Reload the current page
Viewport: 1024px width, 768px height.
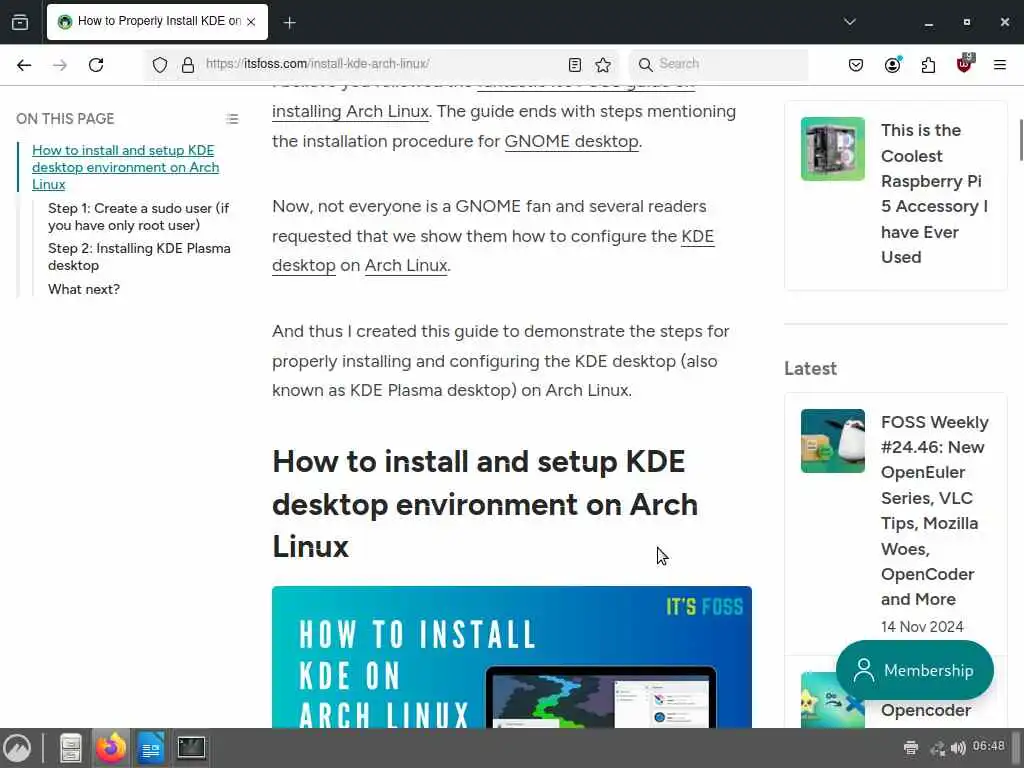point(96,65)
